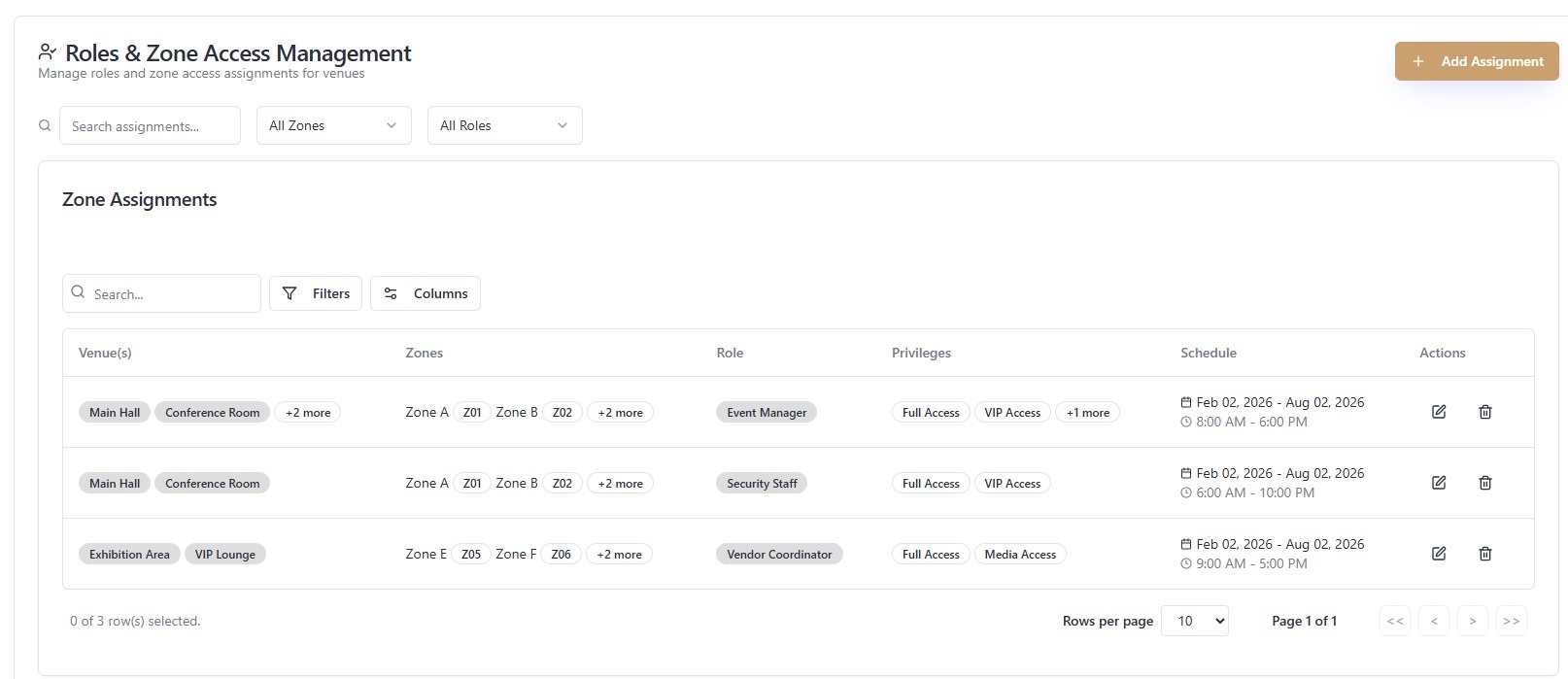Delete the Vendor Coordinator assignment
The image size is (1568, 679).
click(1485, 554)
